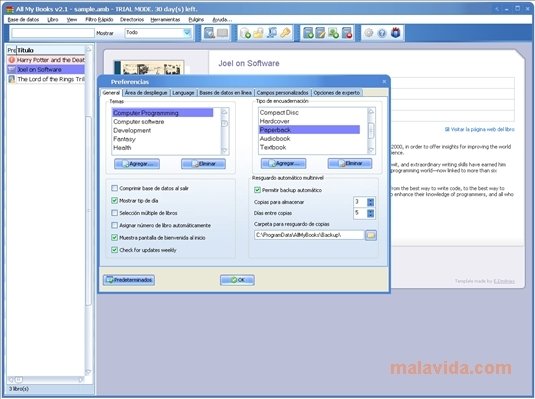Switch to the Language tab
The width and height of the screenshot is (535, 399).
183,92
